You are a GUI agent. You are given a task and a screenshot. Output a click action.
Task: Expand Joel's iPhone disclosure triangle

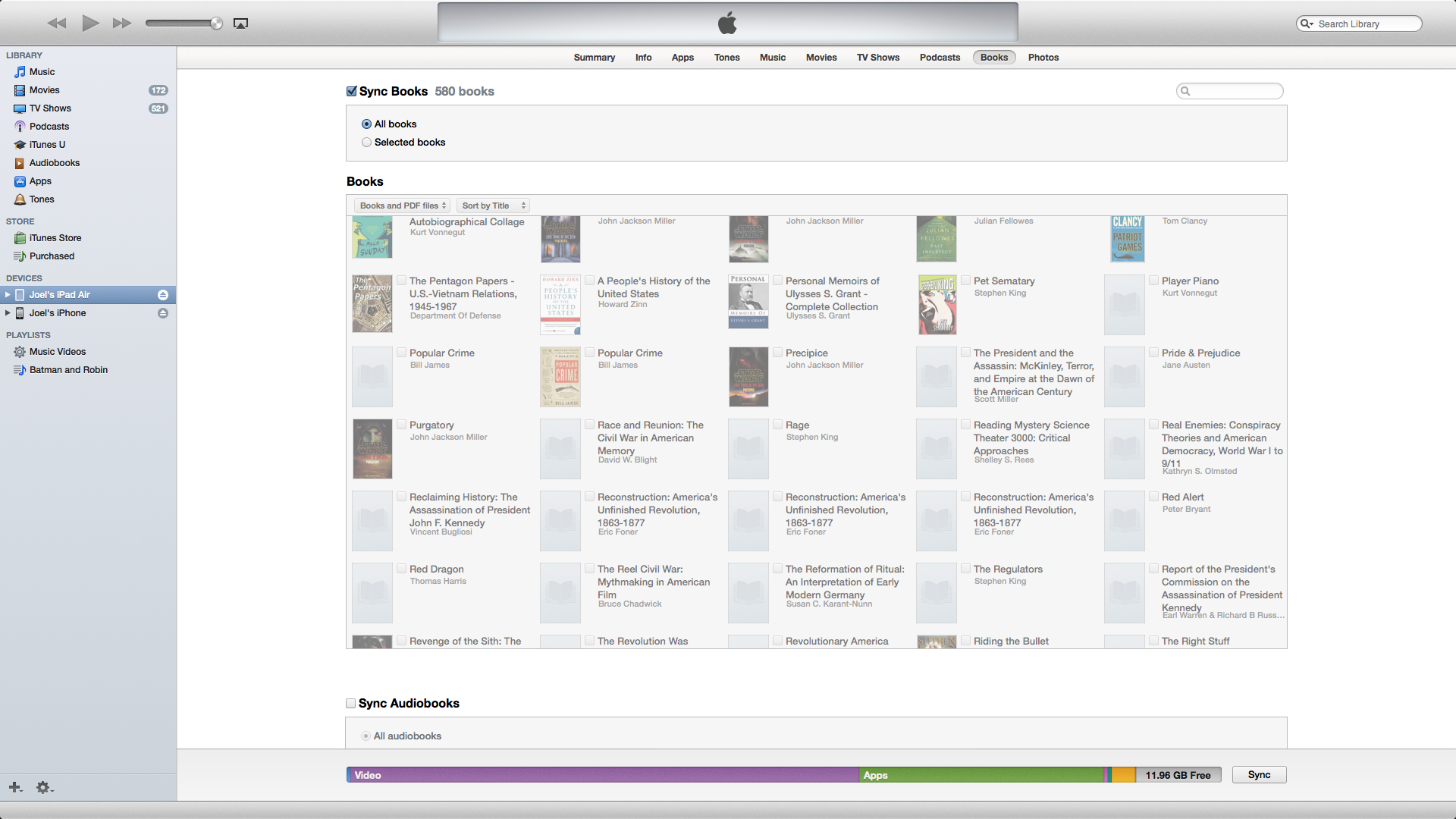click(8, 313)
